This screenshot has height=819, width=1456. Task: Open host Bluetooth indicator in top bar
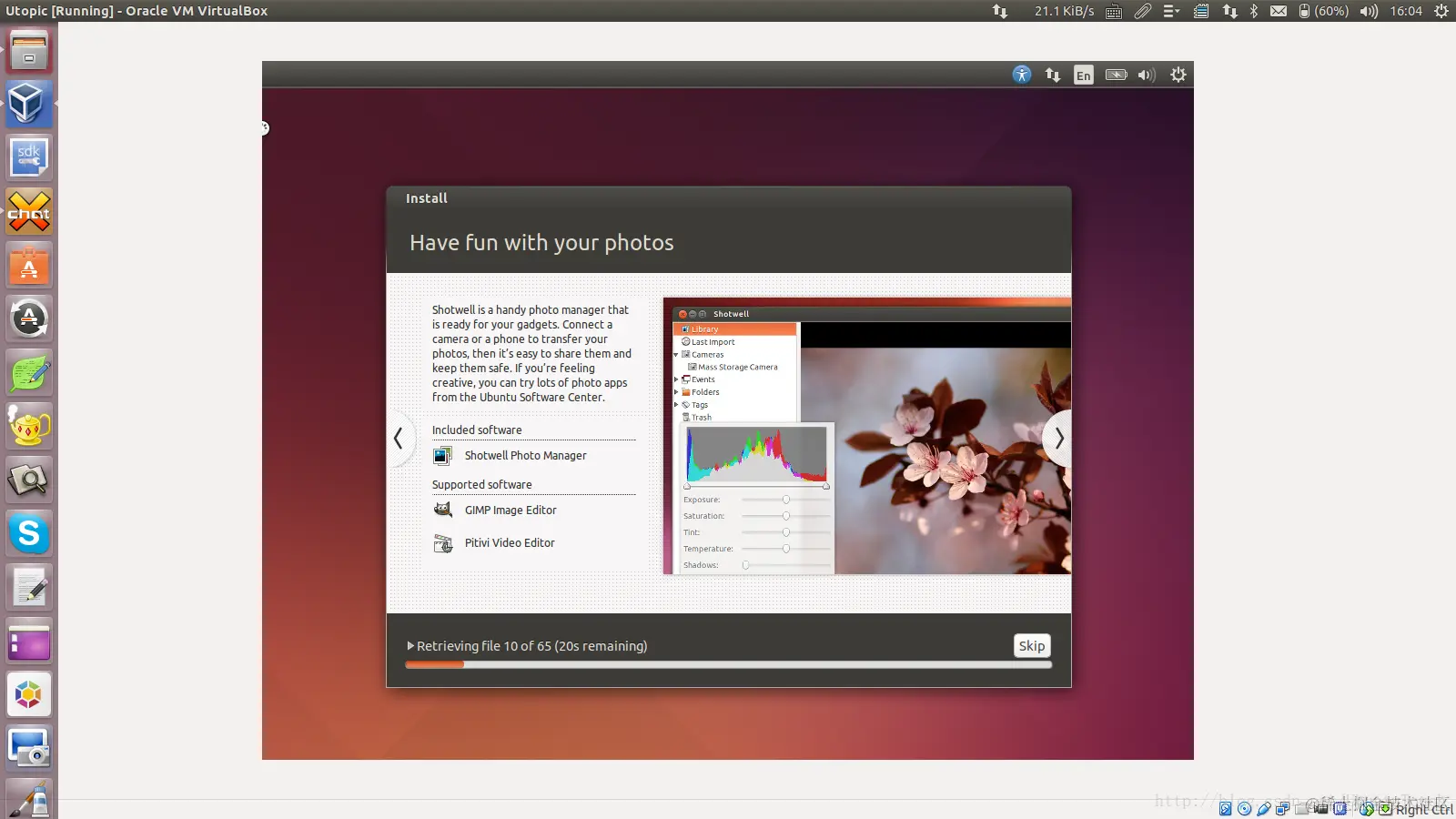(x=1254, y=11)
